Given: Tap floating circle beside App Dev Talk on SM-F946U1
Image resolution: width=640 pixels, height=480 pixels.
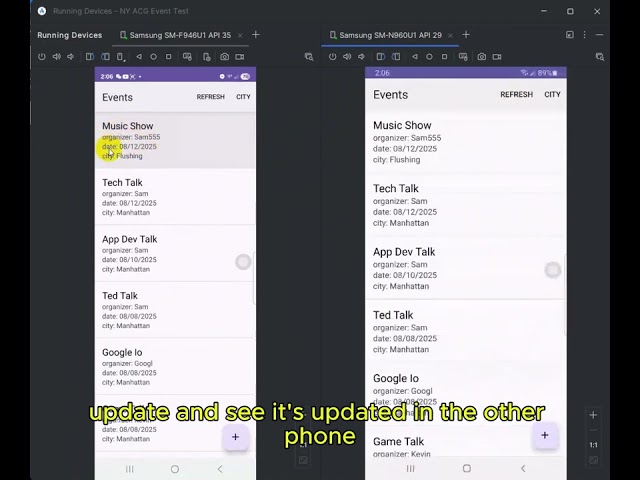Looking at the screenshot, I should pos(243,262).
